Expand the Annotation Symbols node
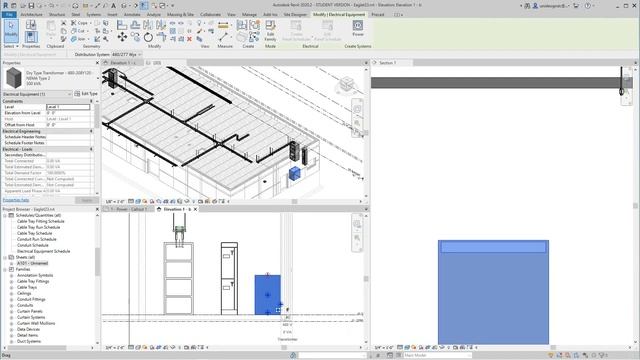The height and width of the screenshot is (360, 640). tap(11, 276)
